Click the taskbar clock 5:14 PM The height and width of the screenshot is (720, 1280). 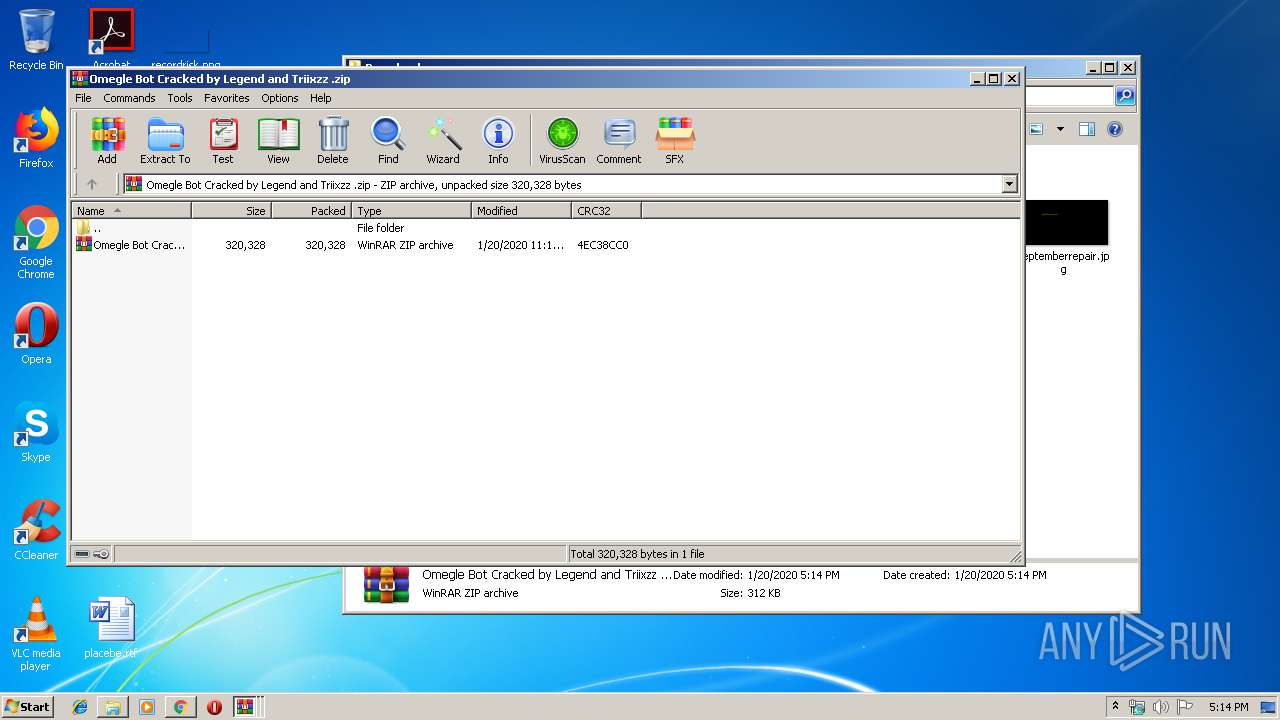(x=1228, y=707)
